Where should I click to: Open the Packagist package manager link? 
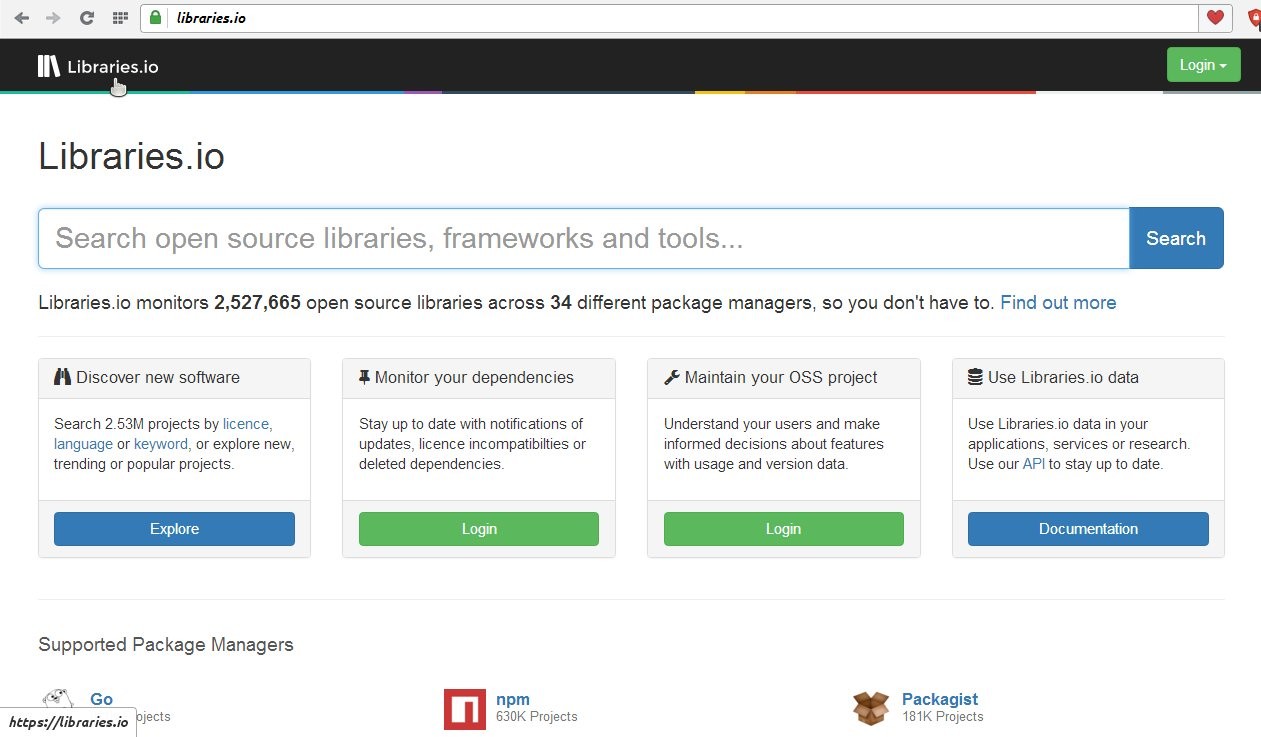point(940,699)
